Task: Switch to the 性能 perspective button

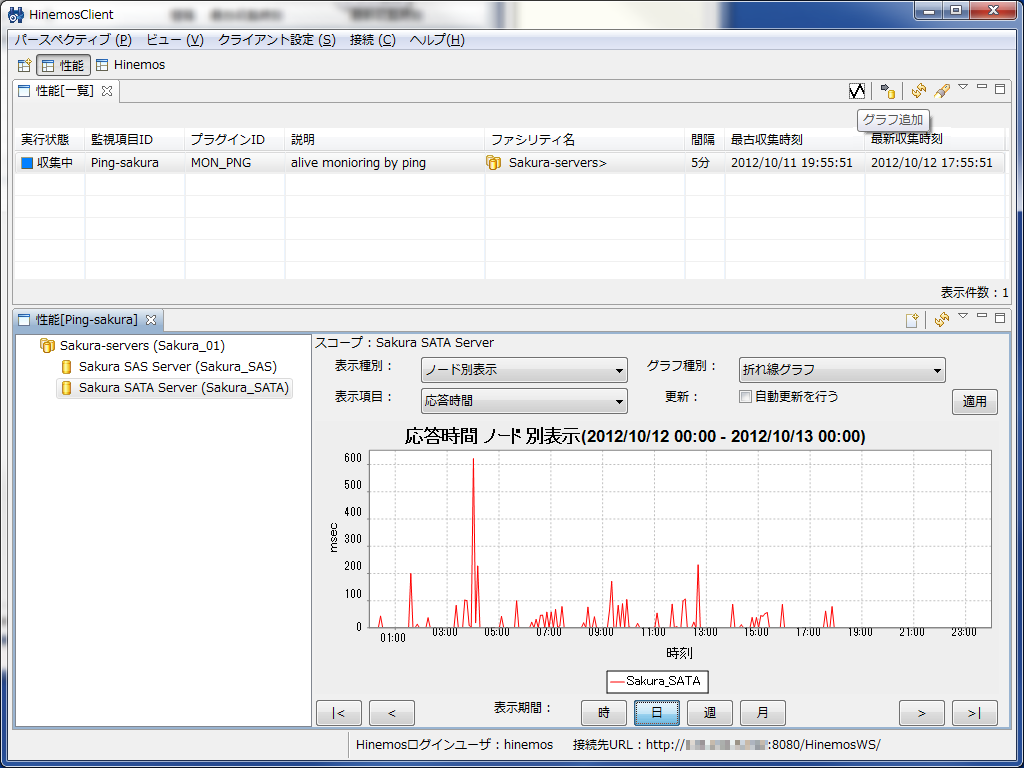Action: [x=63, y=65]
